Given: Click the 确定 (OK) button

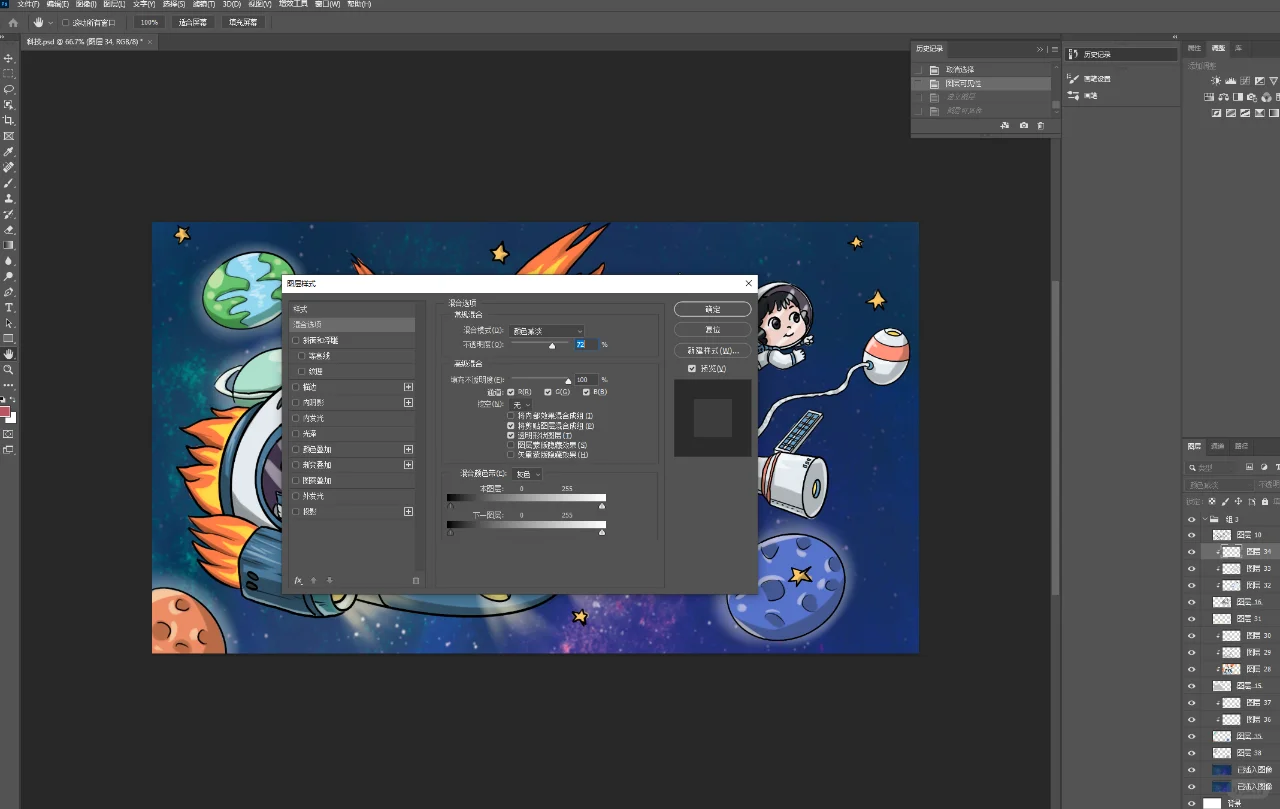Looking at the screenshot, I should 713,309.
